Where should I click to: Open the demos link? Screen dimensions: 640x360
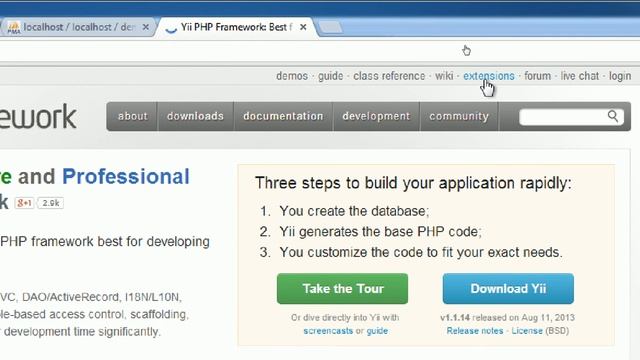click(x=292, y=76)
